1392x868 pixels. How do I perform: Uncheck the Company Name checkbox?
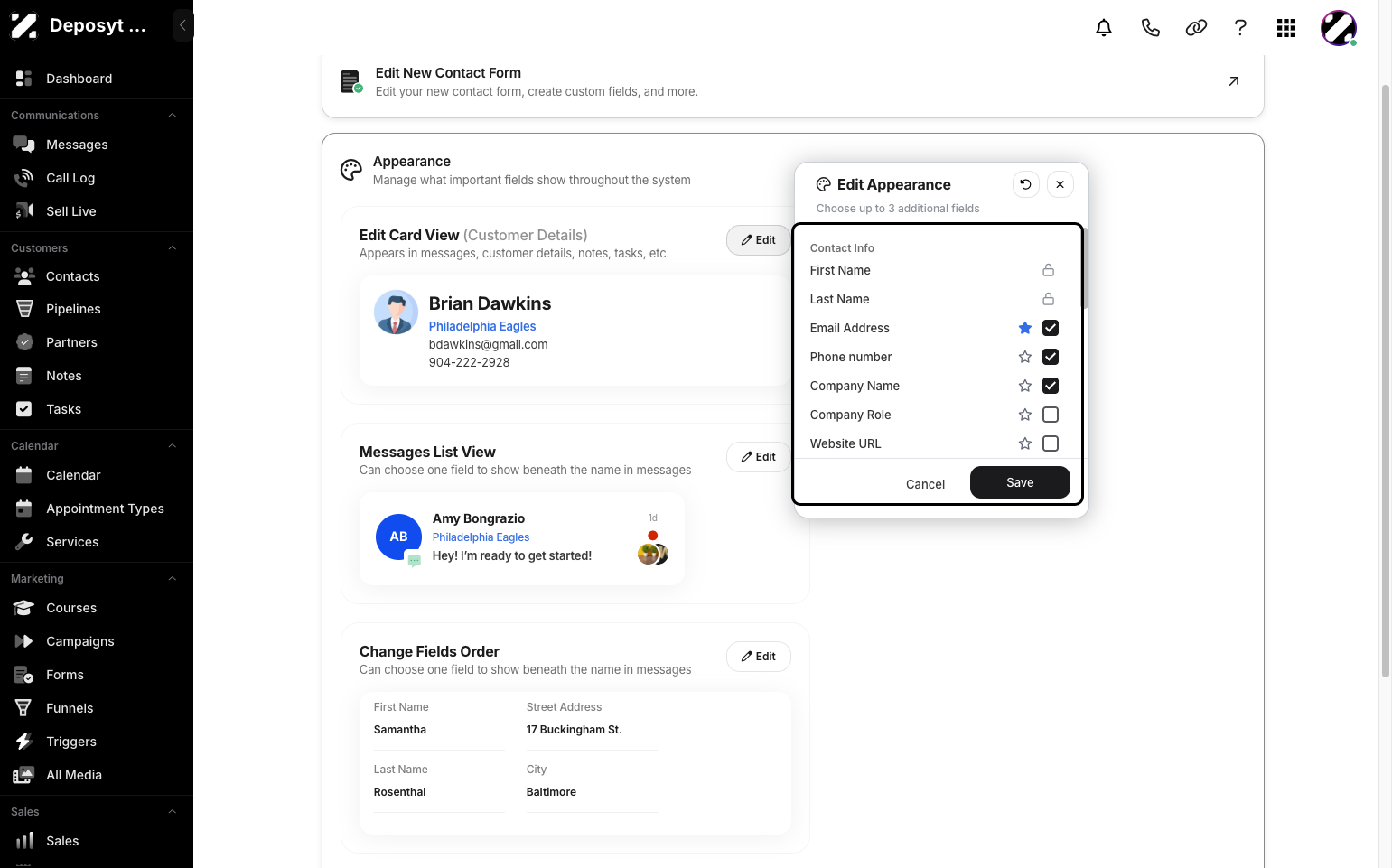coord(1051,386)
